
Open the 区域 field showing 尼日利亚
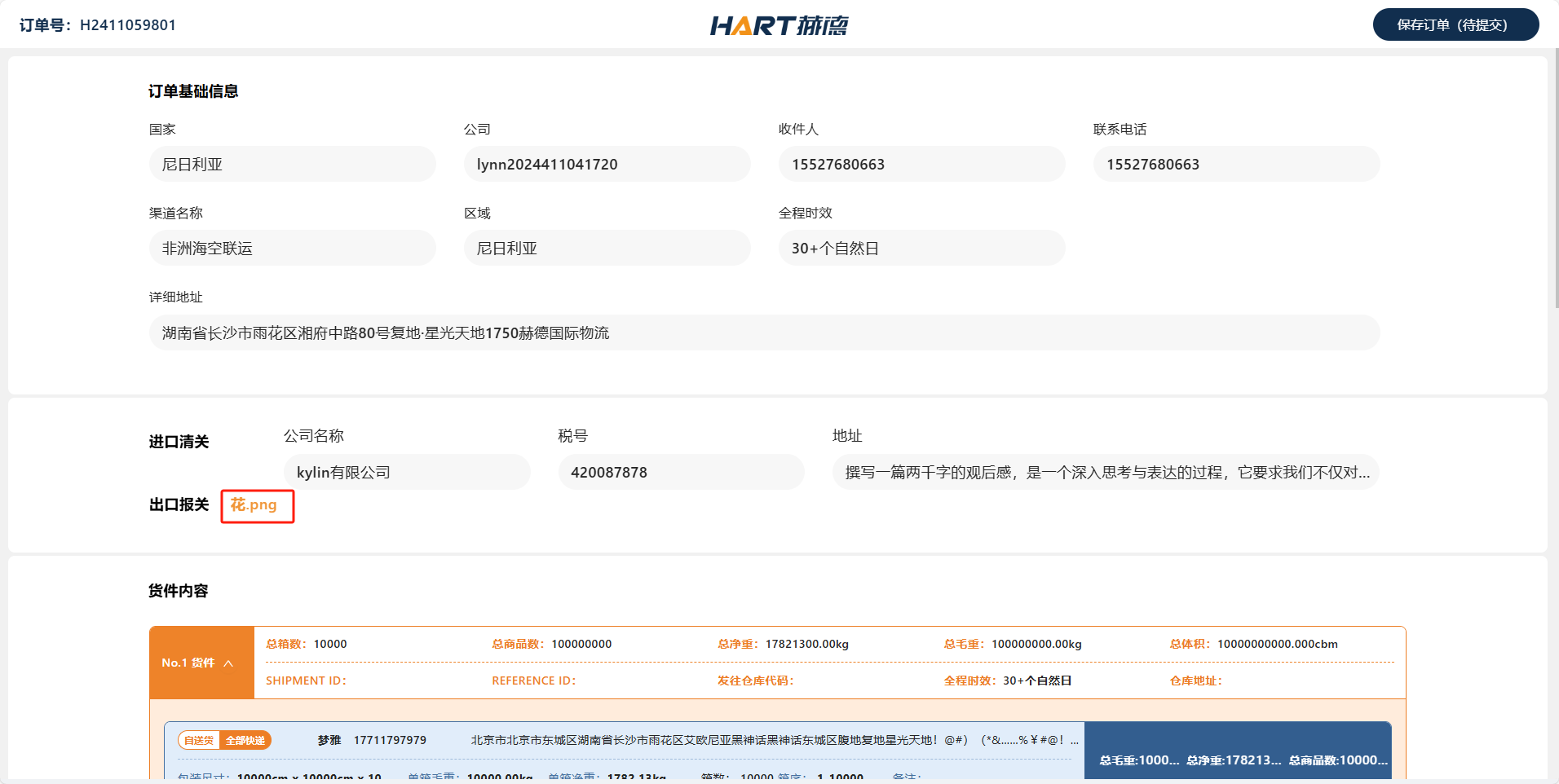coord(607,249)
